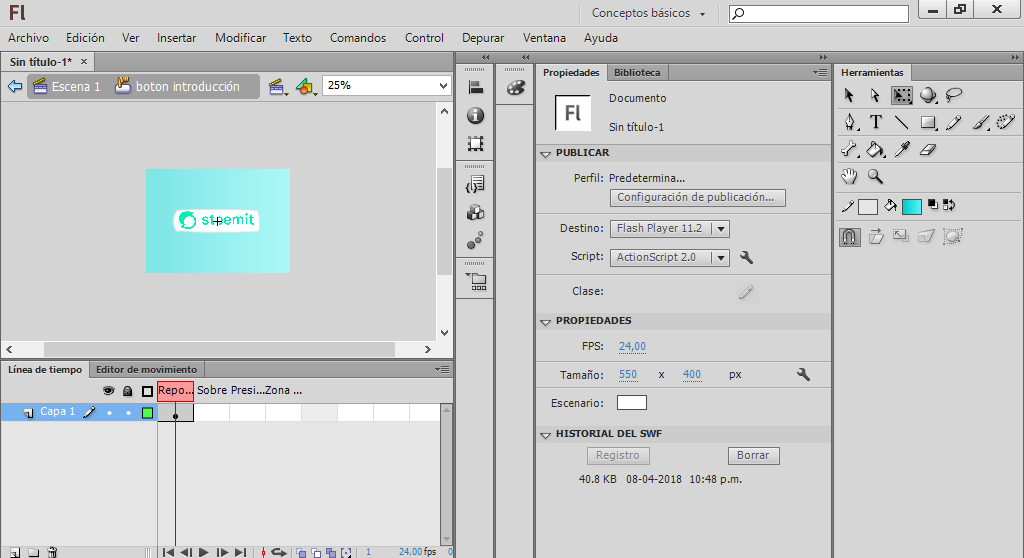Select the Bone tool
Screen dimensions: 1024x558
pos(849,150)
